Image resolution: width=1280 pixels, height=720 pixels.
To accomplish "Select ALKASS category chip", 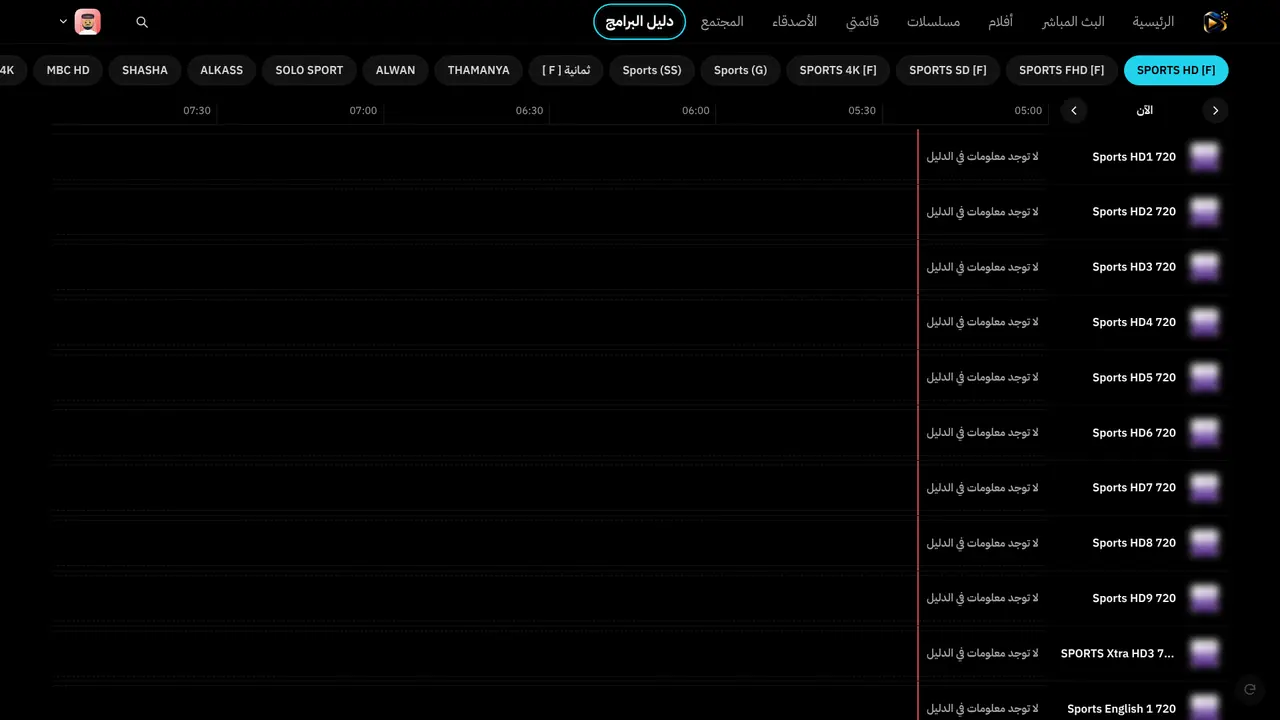I will [222, 70].
